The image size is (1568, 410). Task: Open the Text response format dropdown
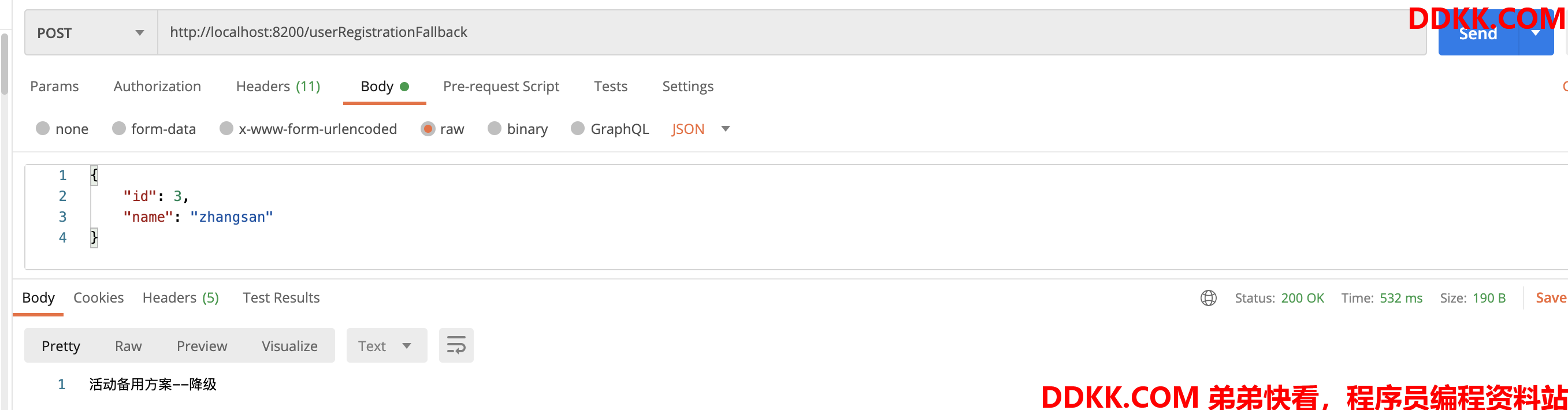tap(387, 345)
